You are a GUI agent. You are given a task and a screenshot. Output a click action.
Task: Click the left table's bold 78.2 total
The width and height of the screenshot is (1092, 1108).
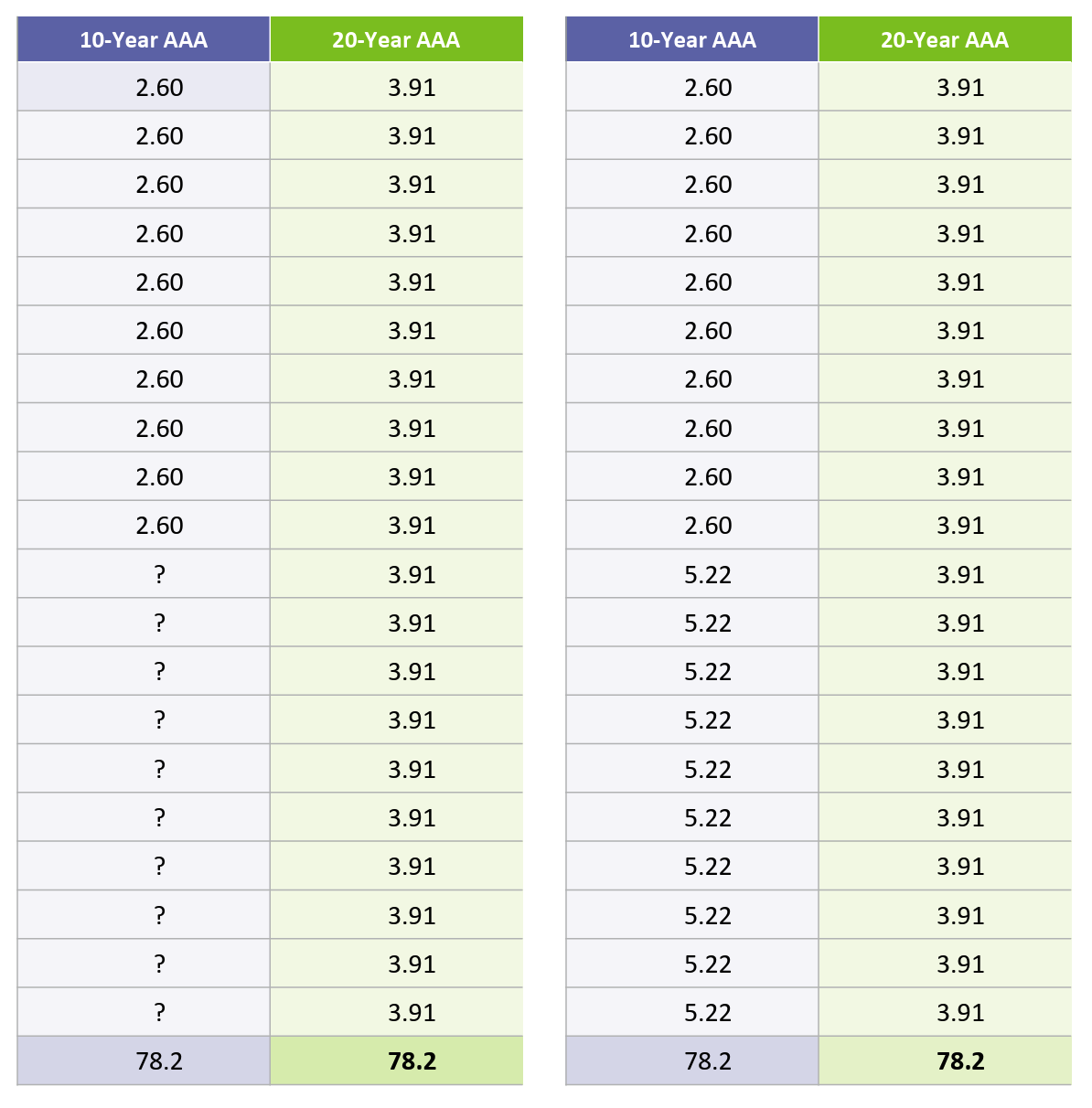pos(412,1061)
